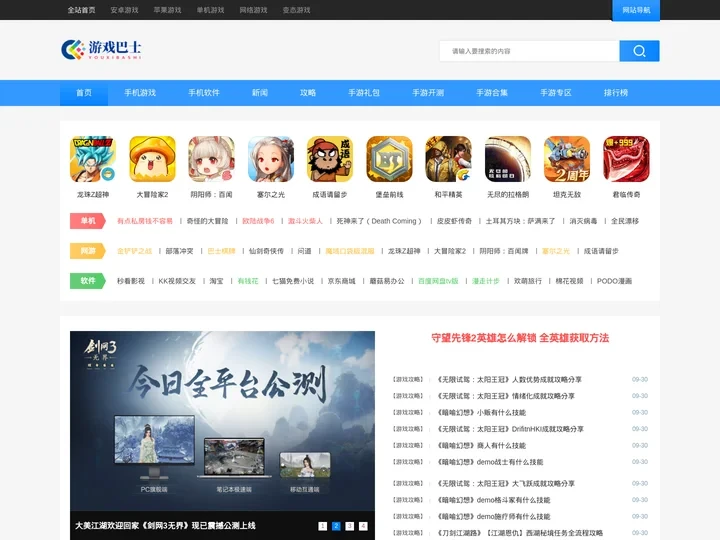This screenshot has height=540, width=720.
Task: Click 奇怪的大冒险 link
Action: 207,221
